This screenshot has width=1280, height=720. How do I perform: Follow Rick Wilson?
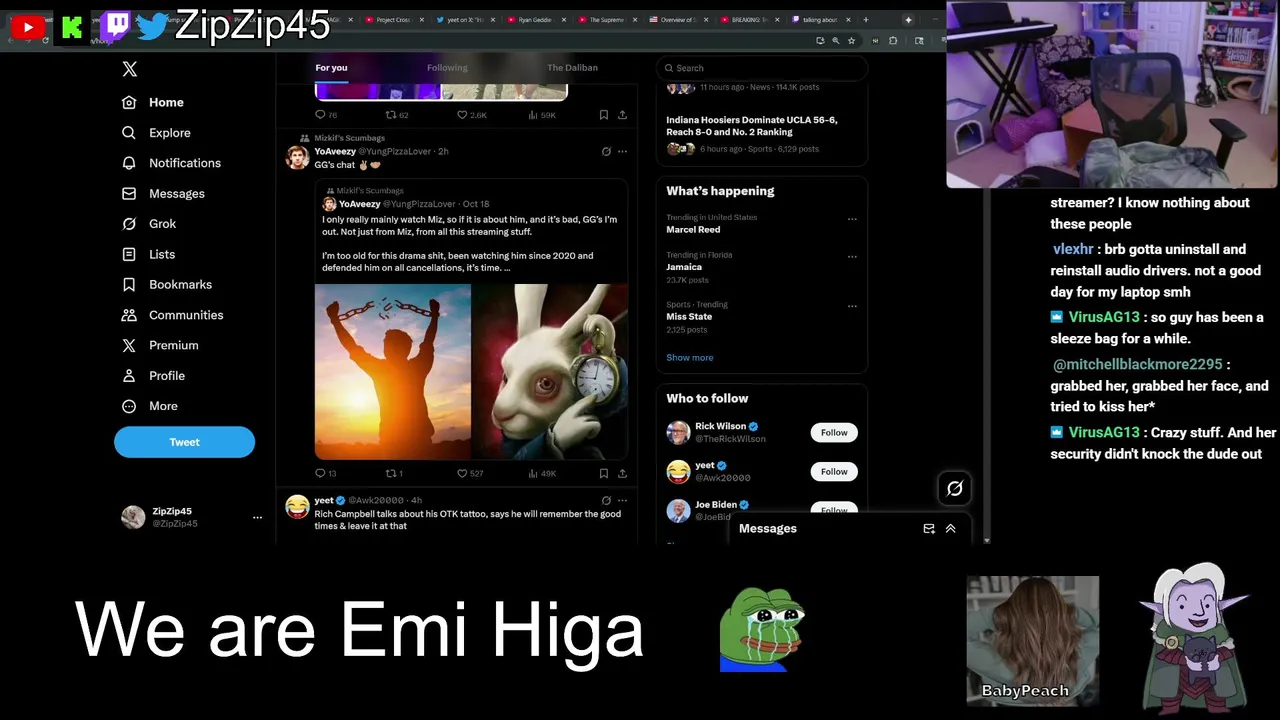(834, 433)
